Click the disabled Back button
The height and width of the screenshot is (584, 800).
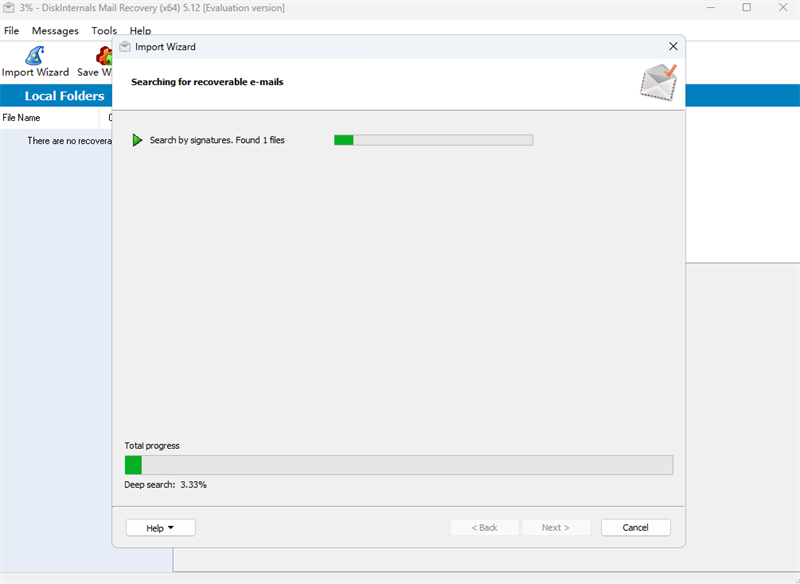click(x=484, y=528)
